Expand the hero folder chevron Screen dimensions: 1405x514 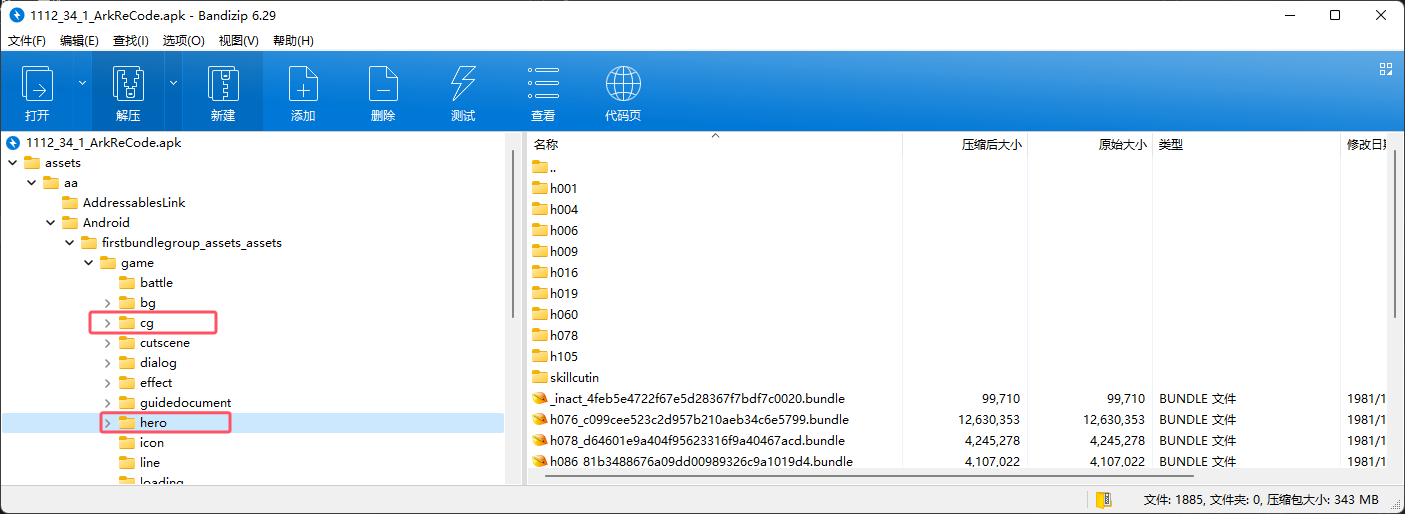tap(107, 422)
